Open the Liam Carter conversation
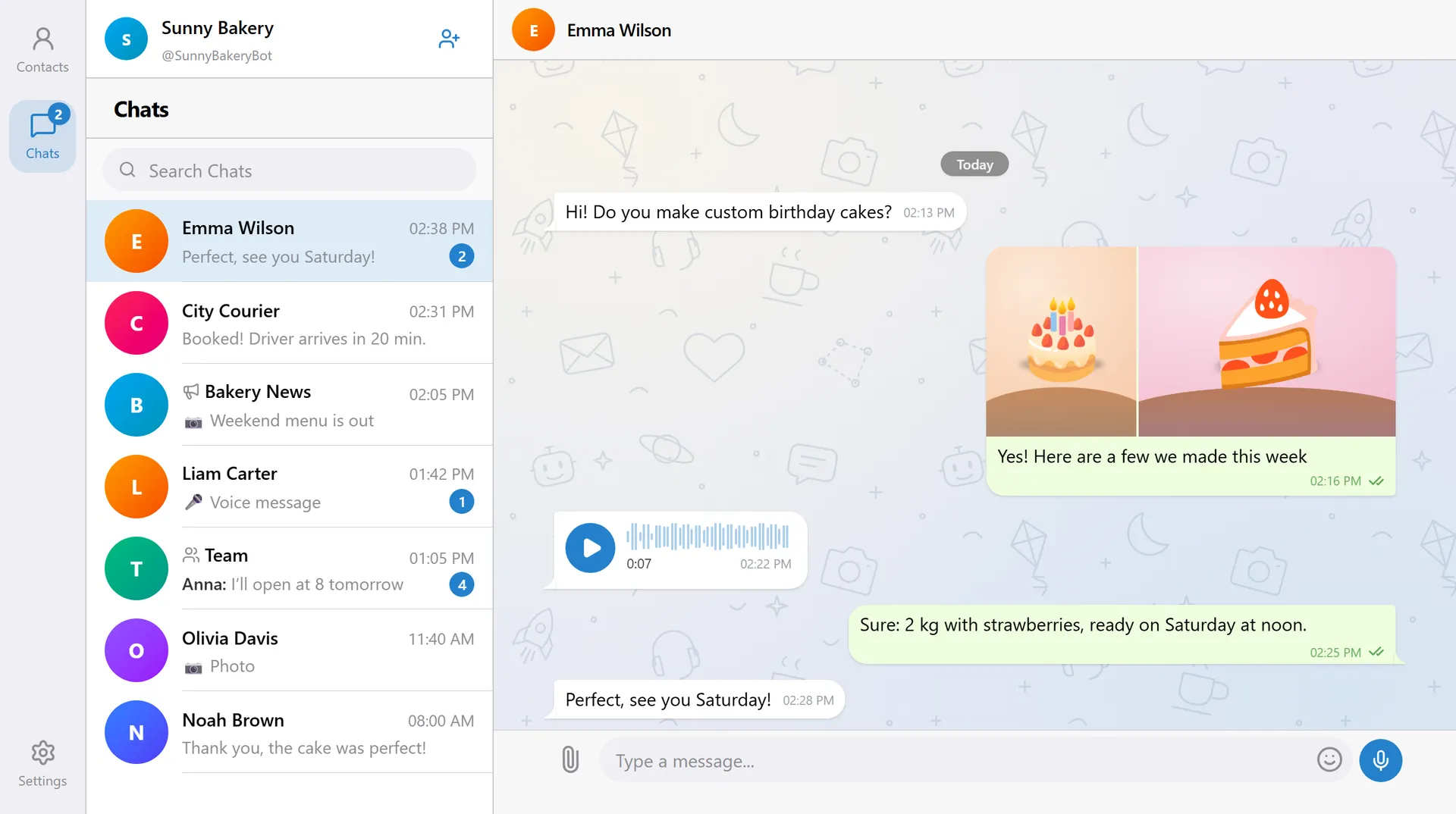Screen dimensions: 1456x814 [x=290, y=487]
